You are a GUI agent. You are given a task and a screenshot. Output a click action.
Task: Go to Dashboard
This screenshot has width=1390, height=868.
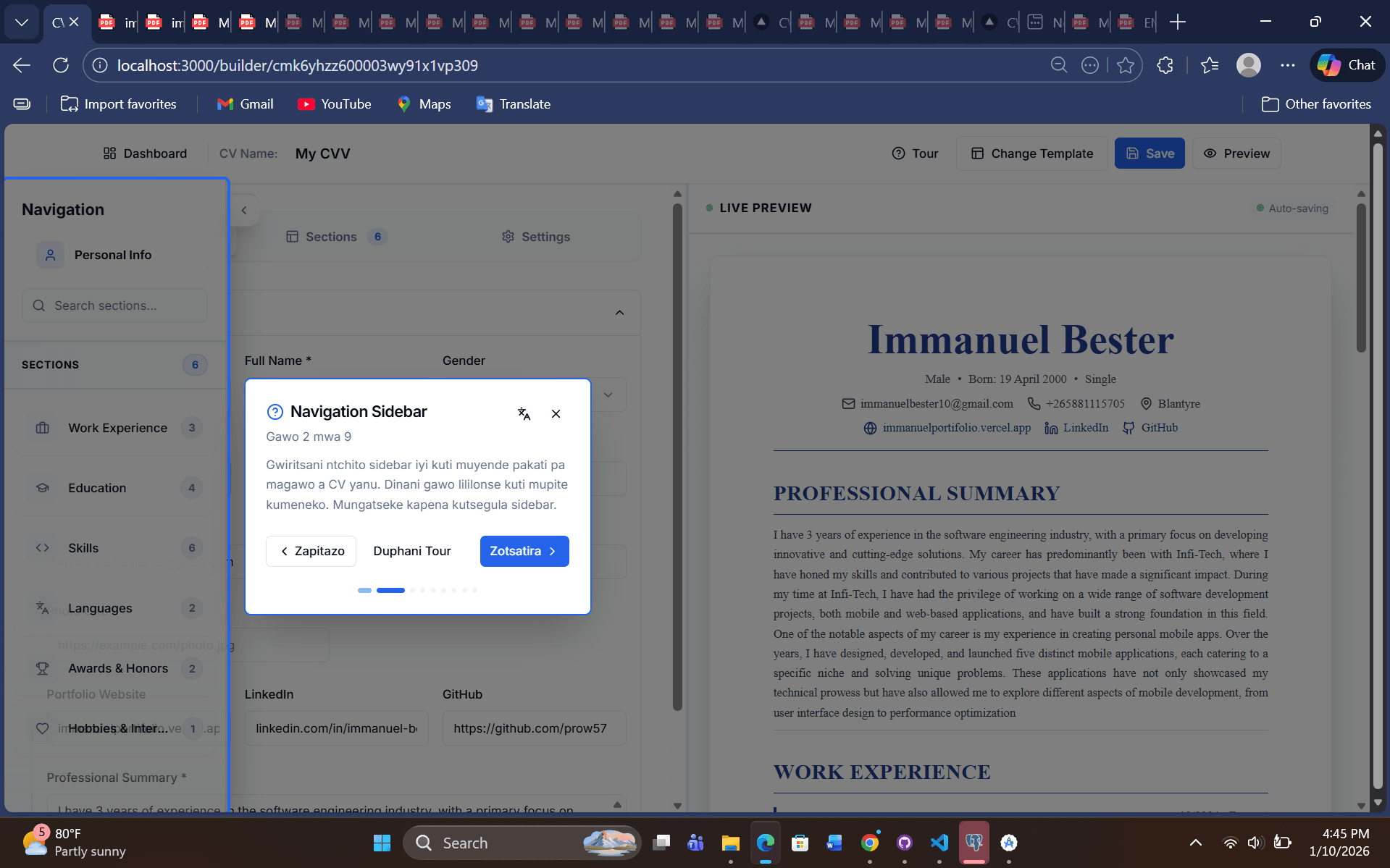[x=145, y=153]
